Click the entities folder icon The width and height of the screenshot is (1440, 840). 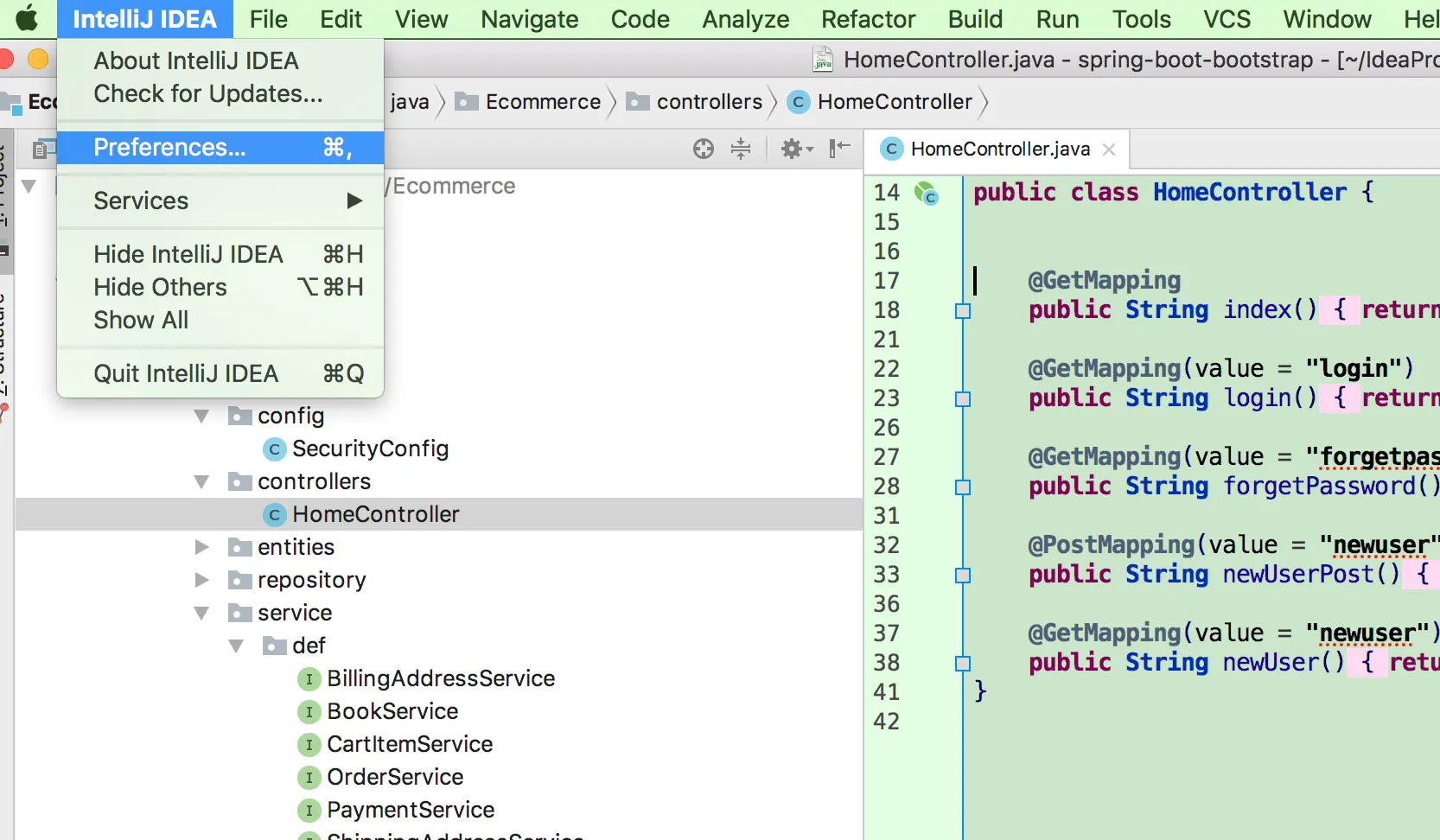[239, 548]
